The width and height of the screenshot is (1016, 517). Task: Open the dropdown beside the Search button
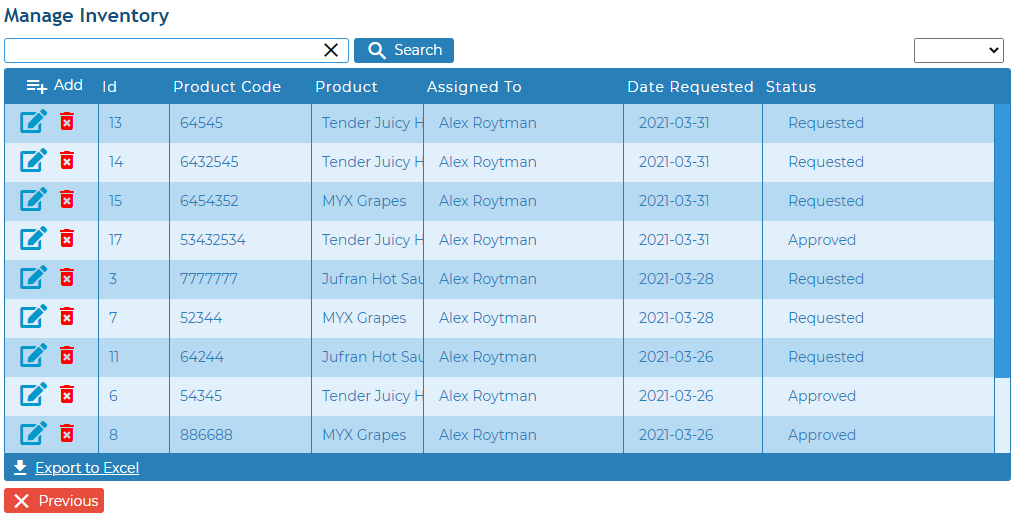[958, 51]
